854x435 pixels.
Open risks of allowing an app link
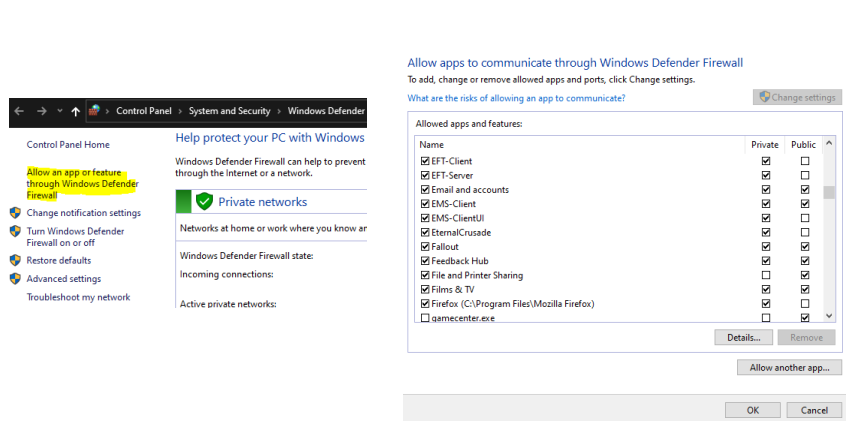(516, 98)
